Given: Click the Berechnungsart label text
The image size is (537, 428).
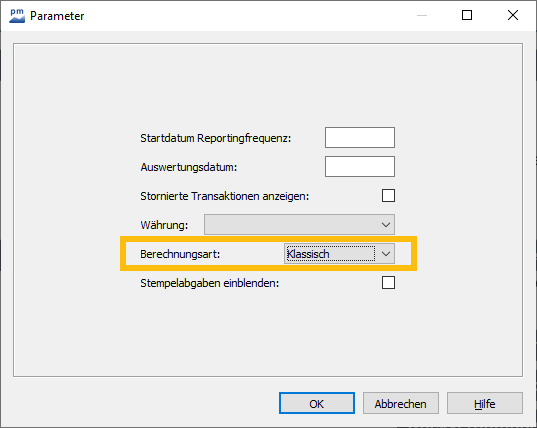Looking at the screenshot, I should click(x=180, y=254).
